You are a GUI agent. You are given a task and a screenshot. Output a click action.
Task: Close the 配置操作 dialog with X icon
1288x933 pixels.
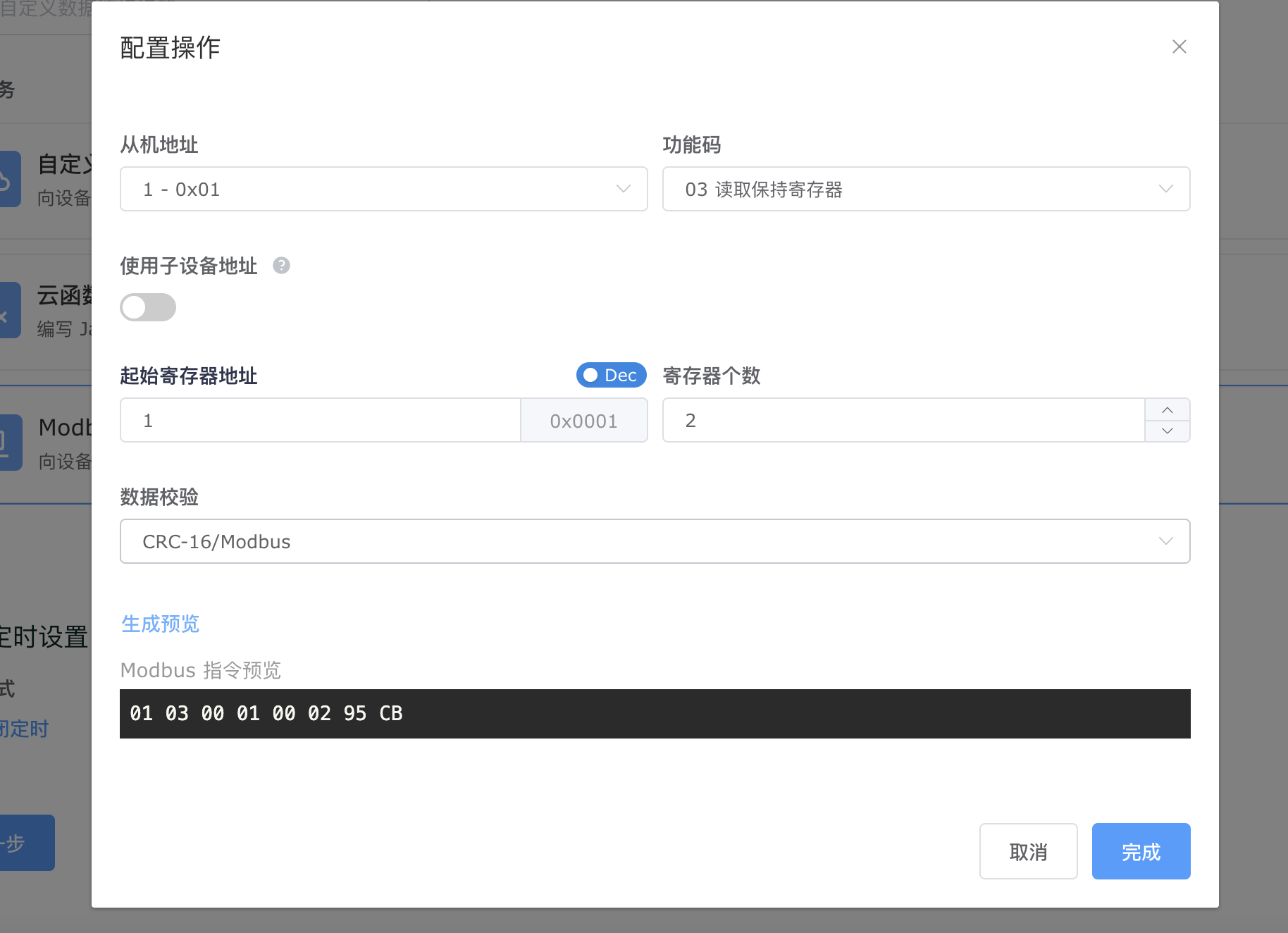point(1179,47)
